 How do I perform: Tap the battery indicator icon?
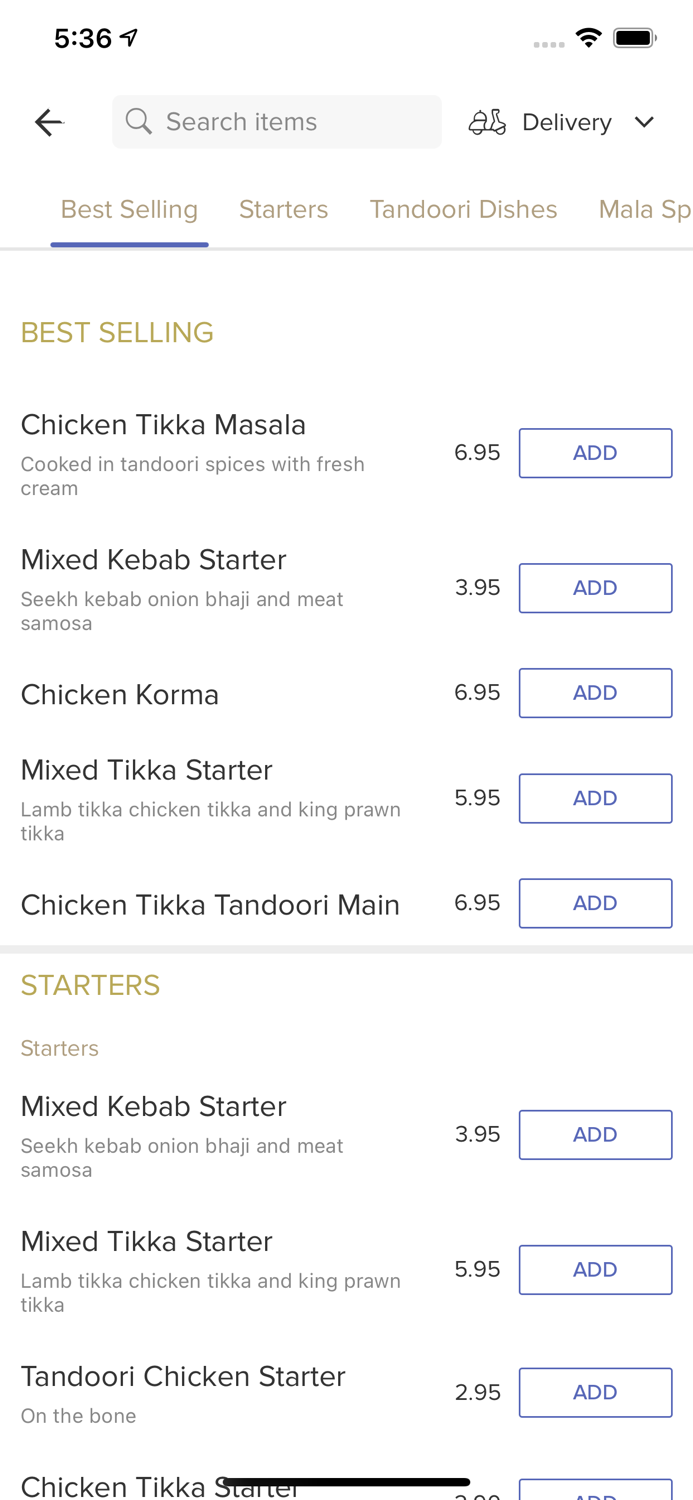tap(634, 36)
